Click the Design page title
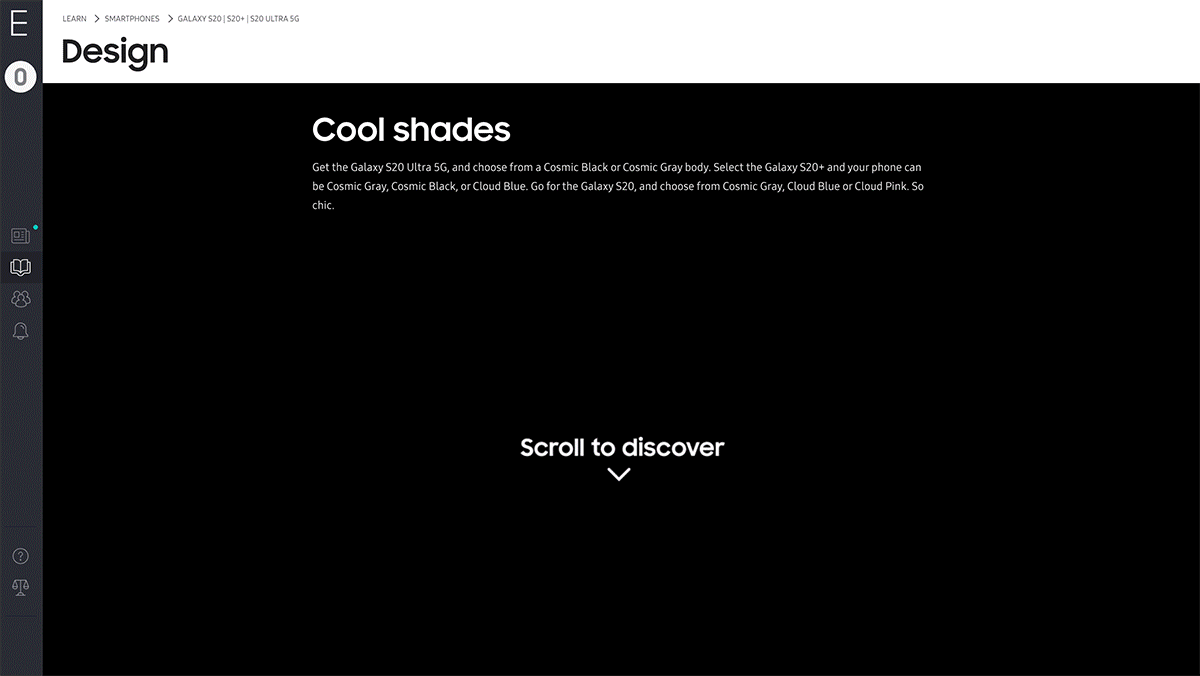Screen dimensions: 1200x676 point(115,51)
